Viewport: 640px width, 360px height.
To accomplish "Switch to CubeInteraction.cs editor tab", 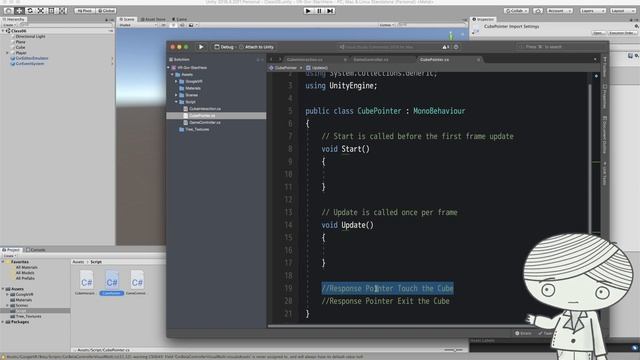I will 305,60.
